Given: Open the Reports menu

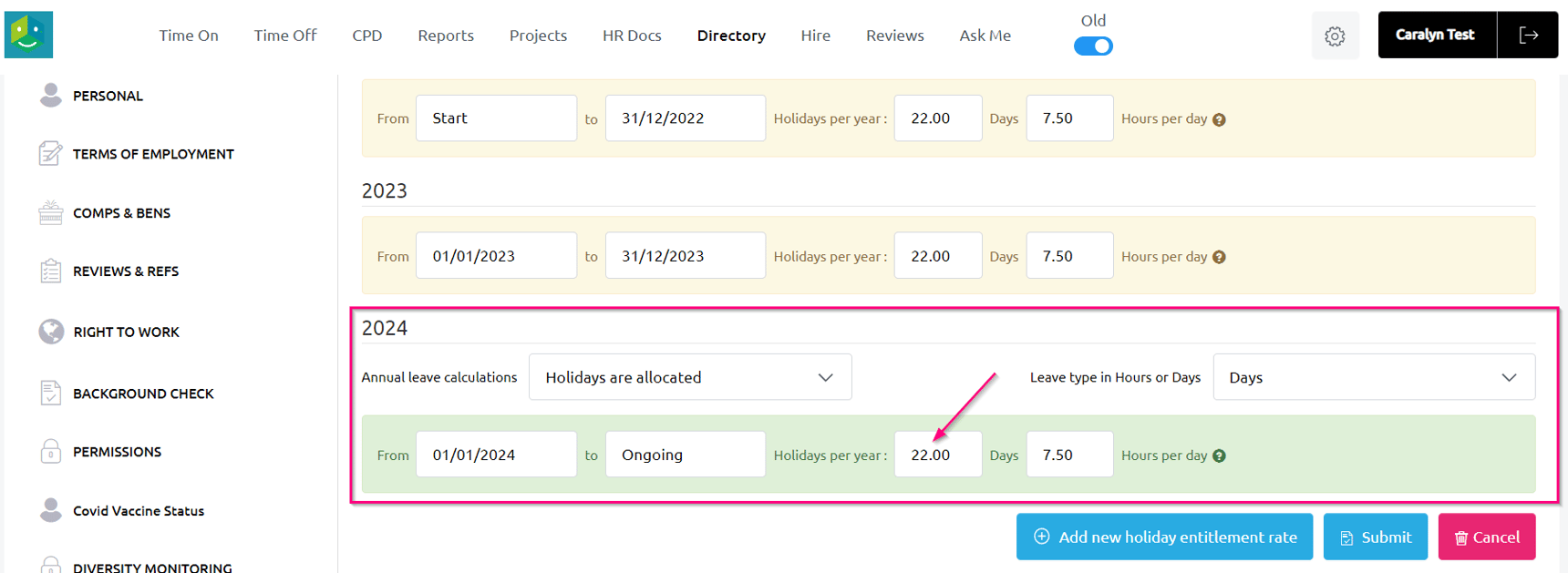Looking at the screenshot, I should coord(446,36).
